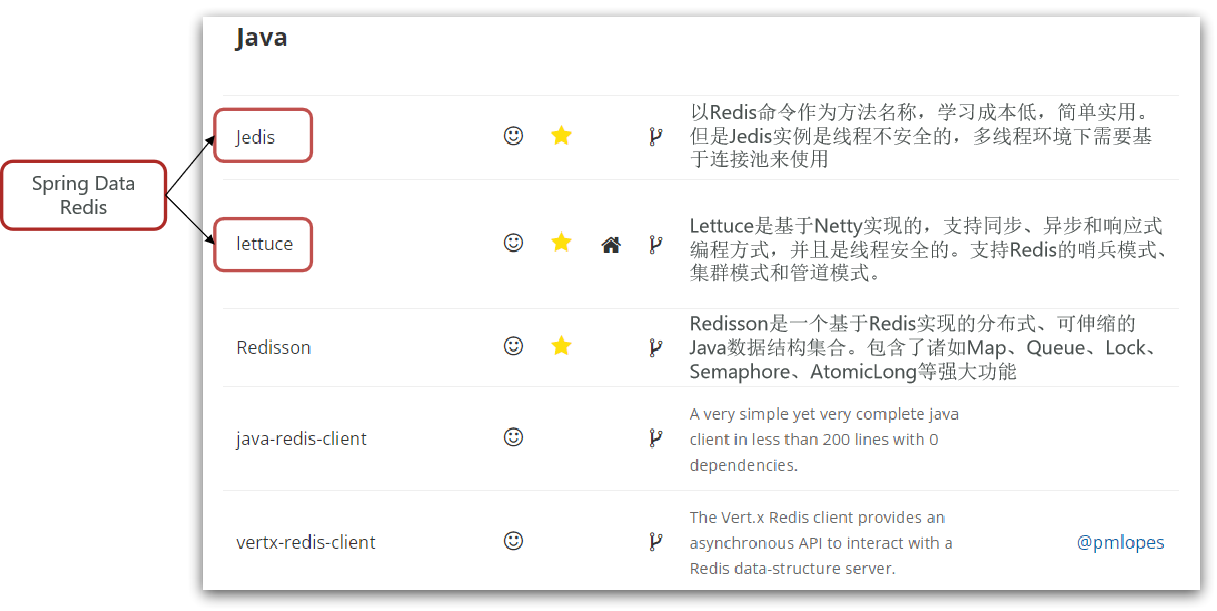Open the lettuce homepage house icon

click(x=611, y=244)
